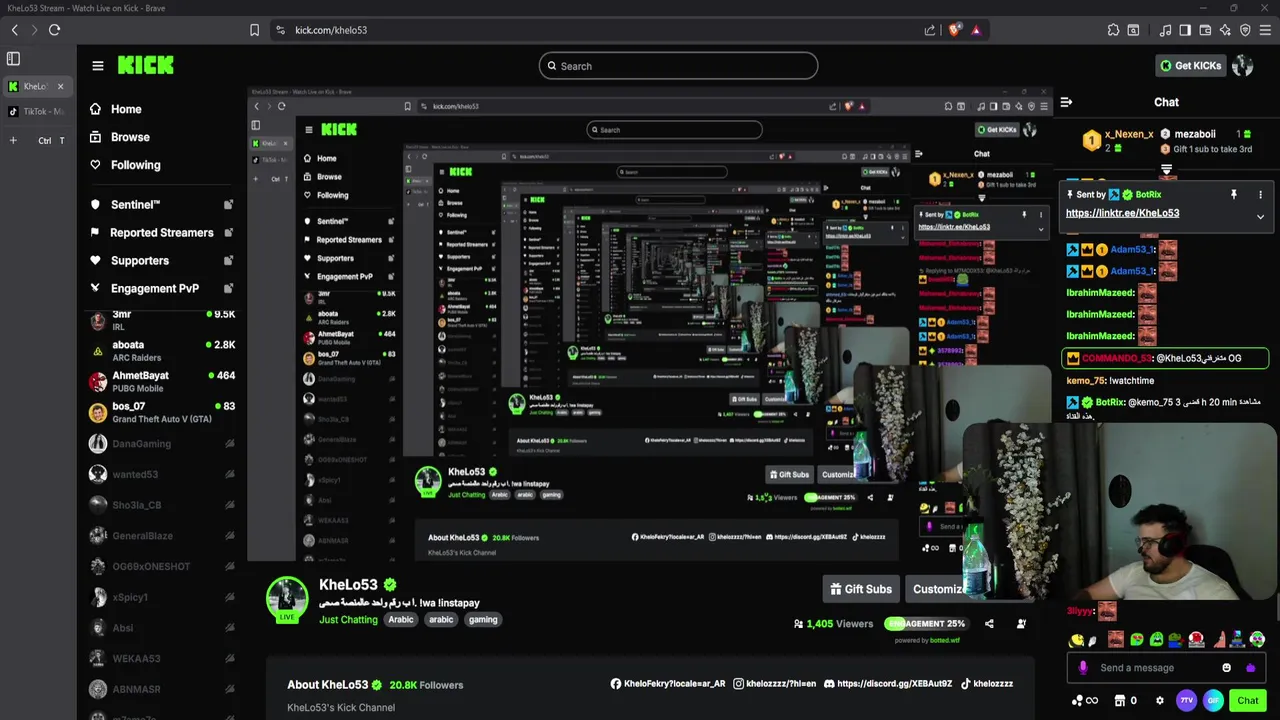Open the GIF button in chat footer
Image resolution: width=1280 pixels, height=720 pixels.
1213,701
